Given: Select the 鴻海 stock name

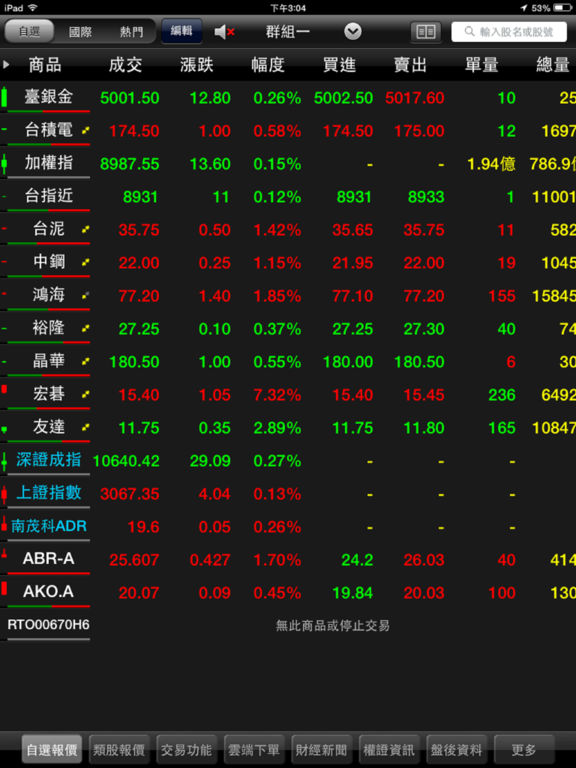Looking at the screenshot, I should click(48, 295).
